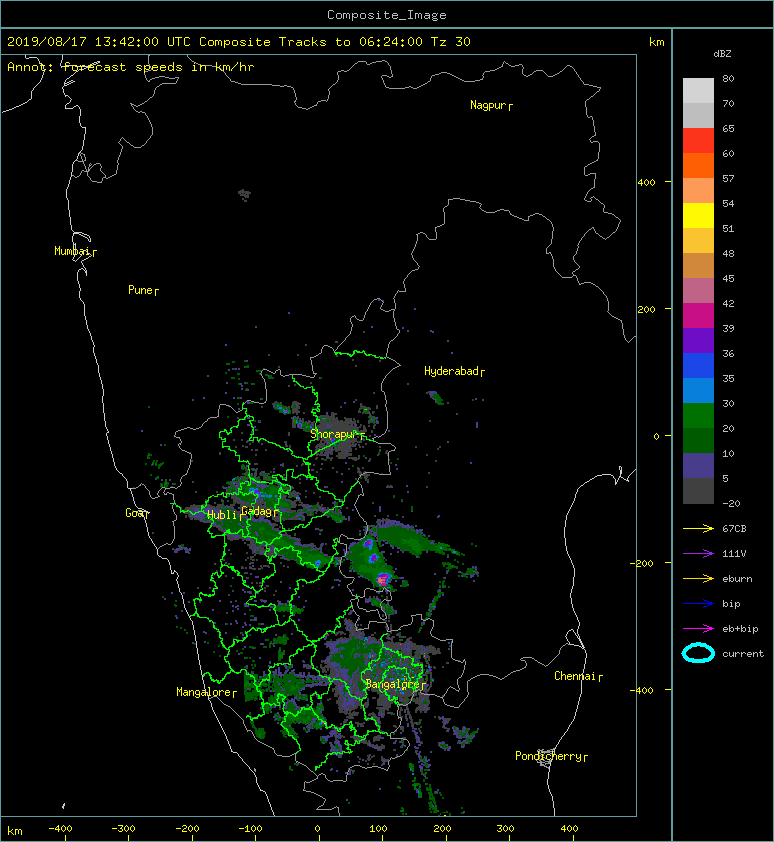
Task: Click the -400 tick on the horizontal axis
Action: pos(61,829)
